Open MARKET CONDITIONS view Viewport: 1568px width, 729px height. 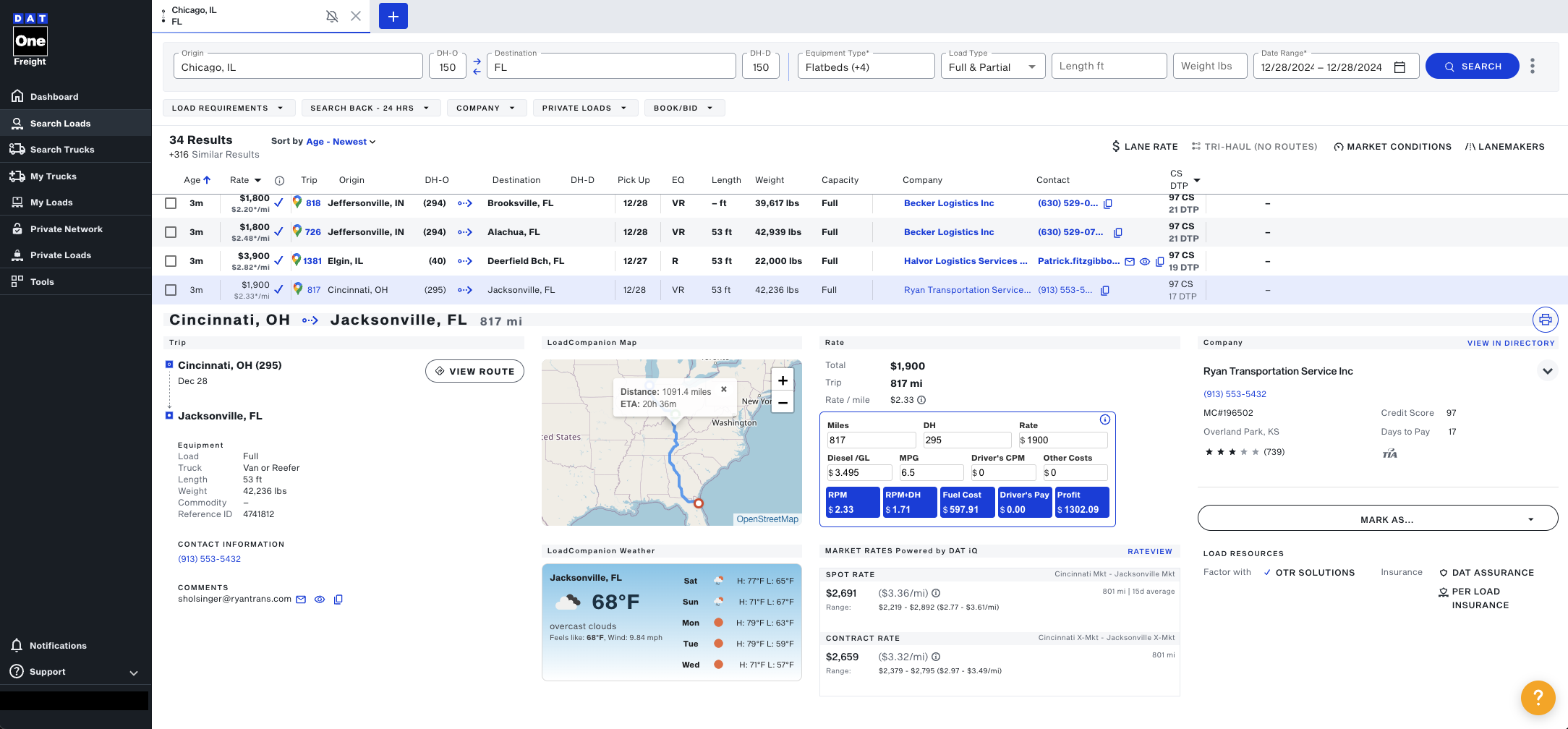tap(1392, 146)
